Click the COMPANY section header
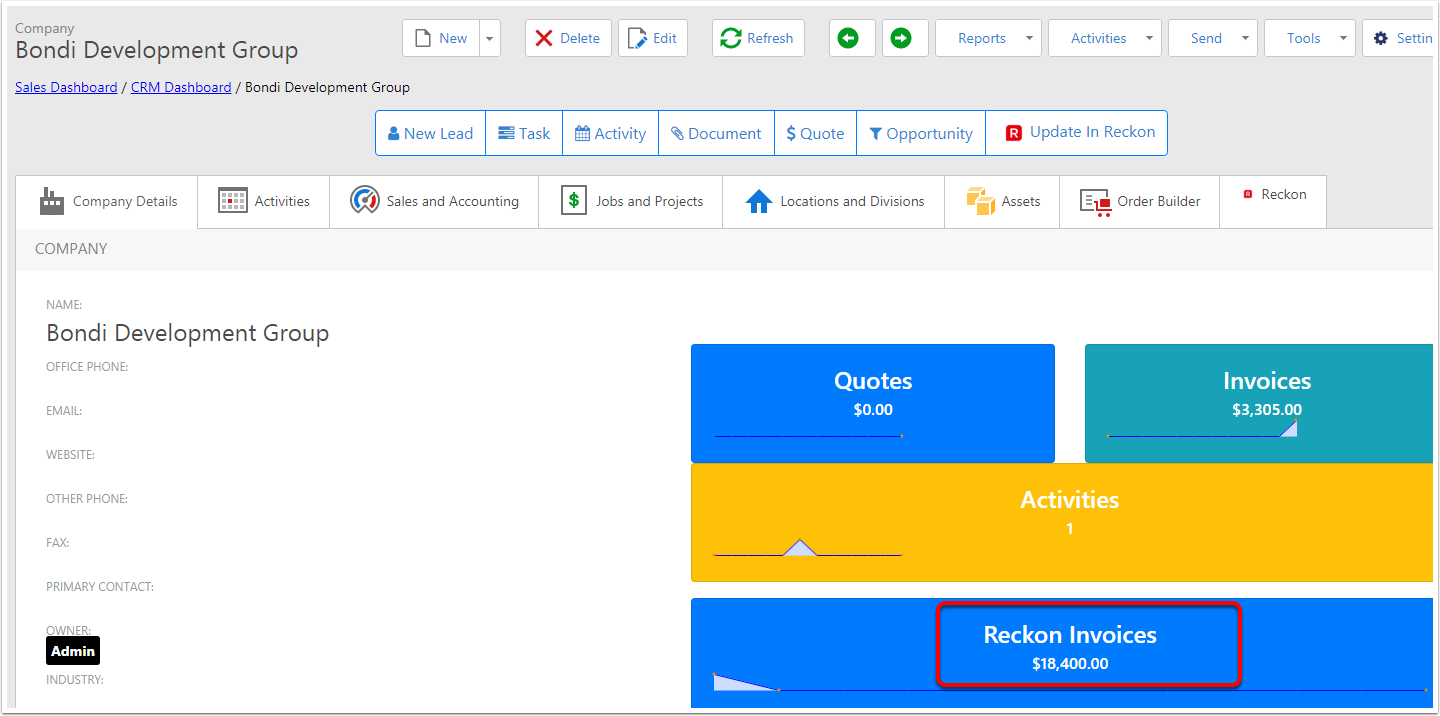The width and height of the screenshot is (1440, 716). pos(71,249)
